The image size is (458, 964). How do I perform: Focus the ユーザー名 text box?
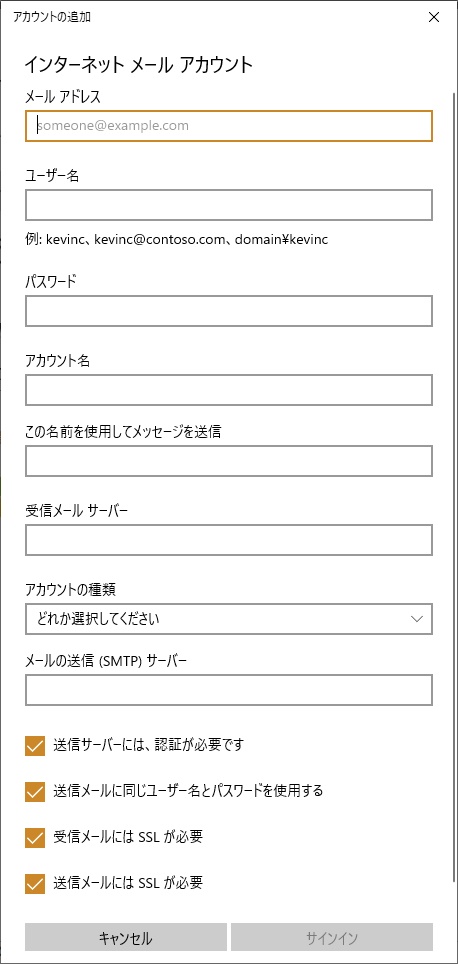click(x=229, y=205)
